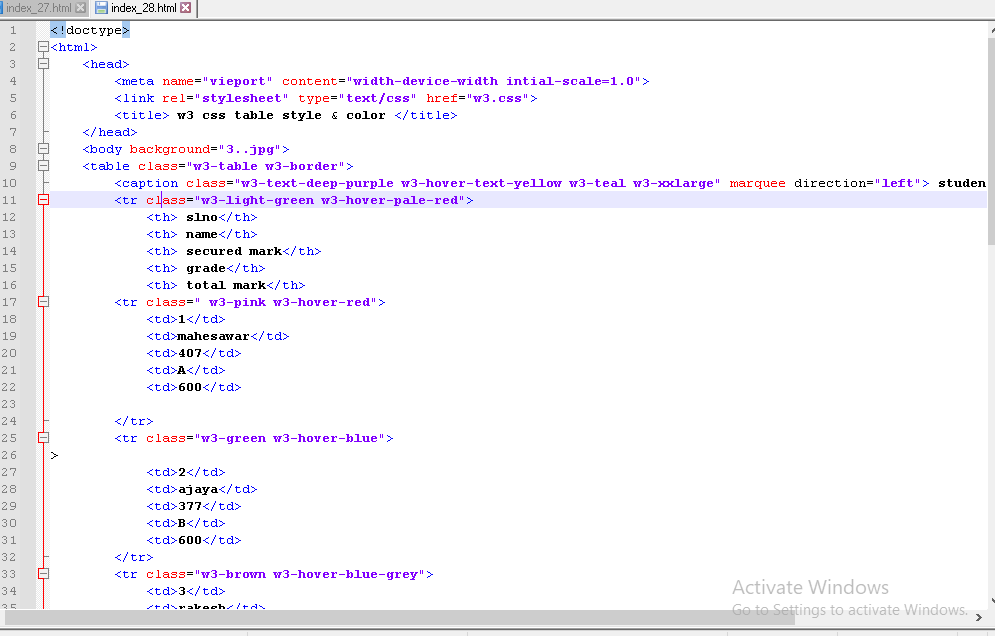Screen dimensions: 995x636
Task: Collapse the html fold marker on line 2
Action: pos(43,47)
